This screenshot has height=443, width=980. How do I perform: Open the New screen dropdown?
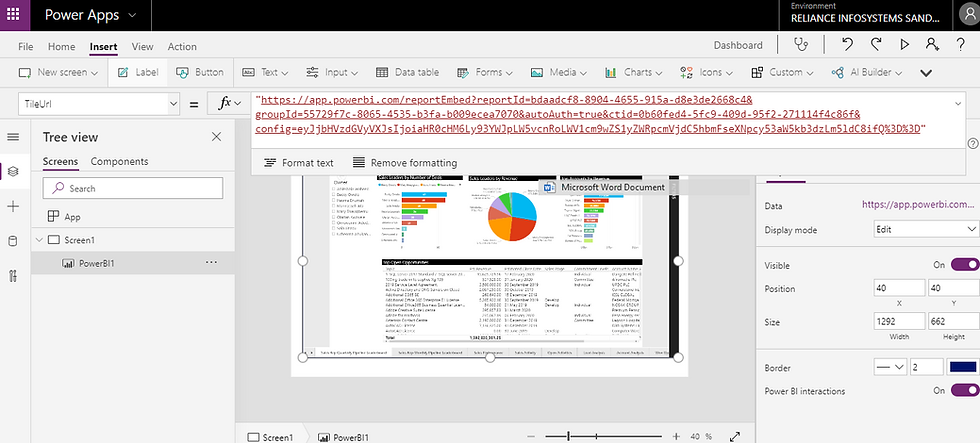click(x=58, y=72)
